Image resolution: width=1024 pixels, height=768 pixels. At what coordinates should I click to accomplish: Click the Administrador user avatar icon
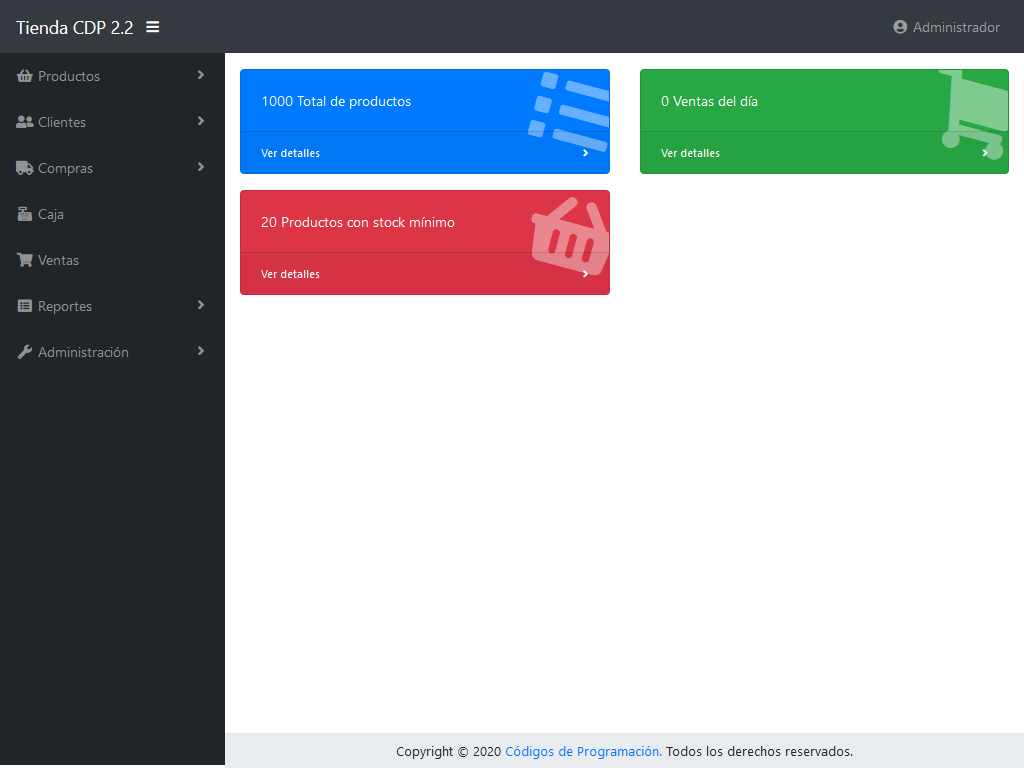[900, 27]
